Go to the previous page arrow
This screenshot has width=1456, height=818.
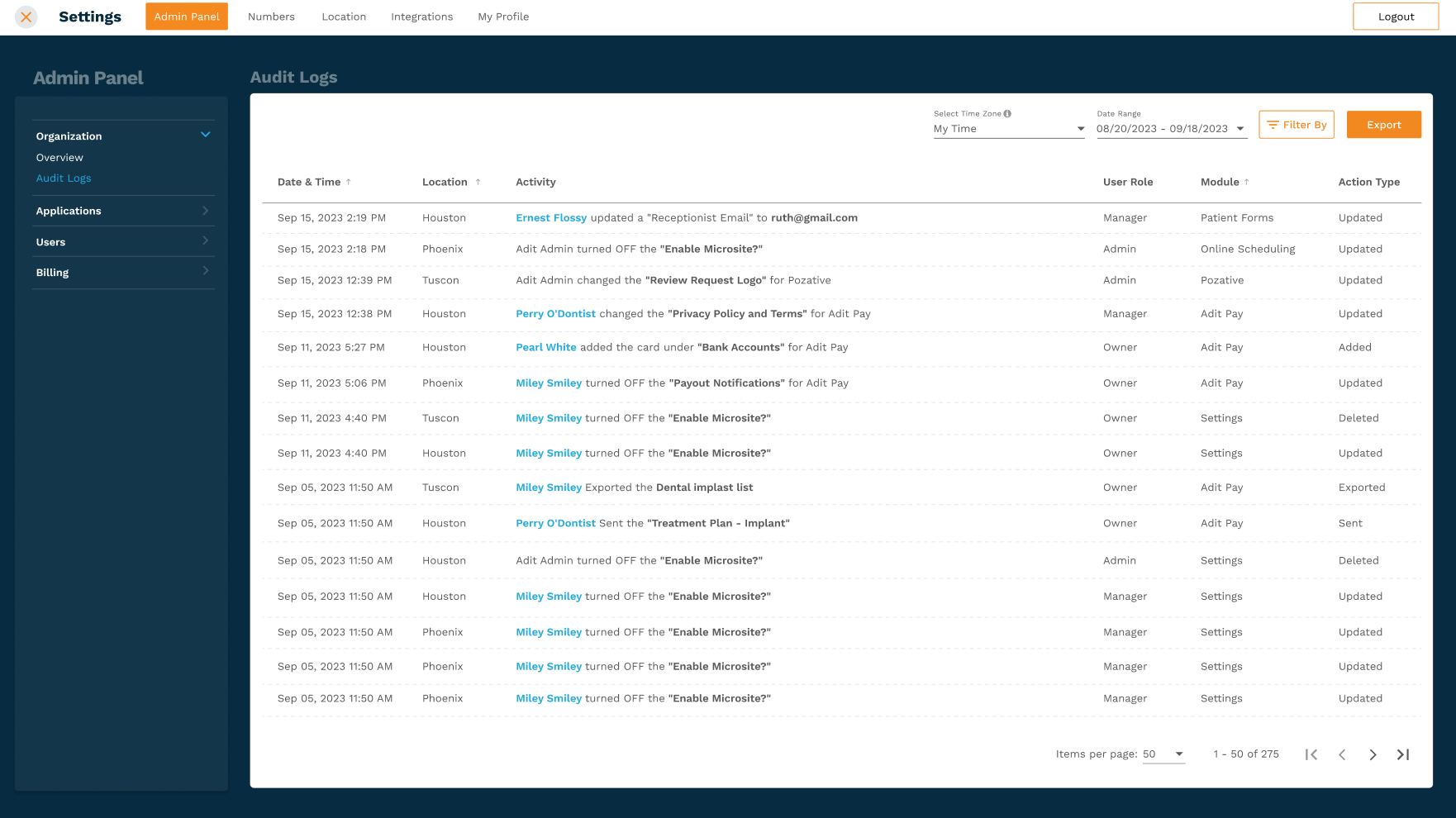pos(1342,754)
